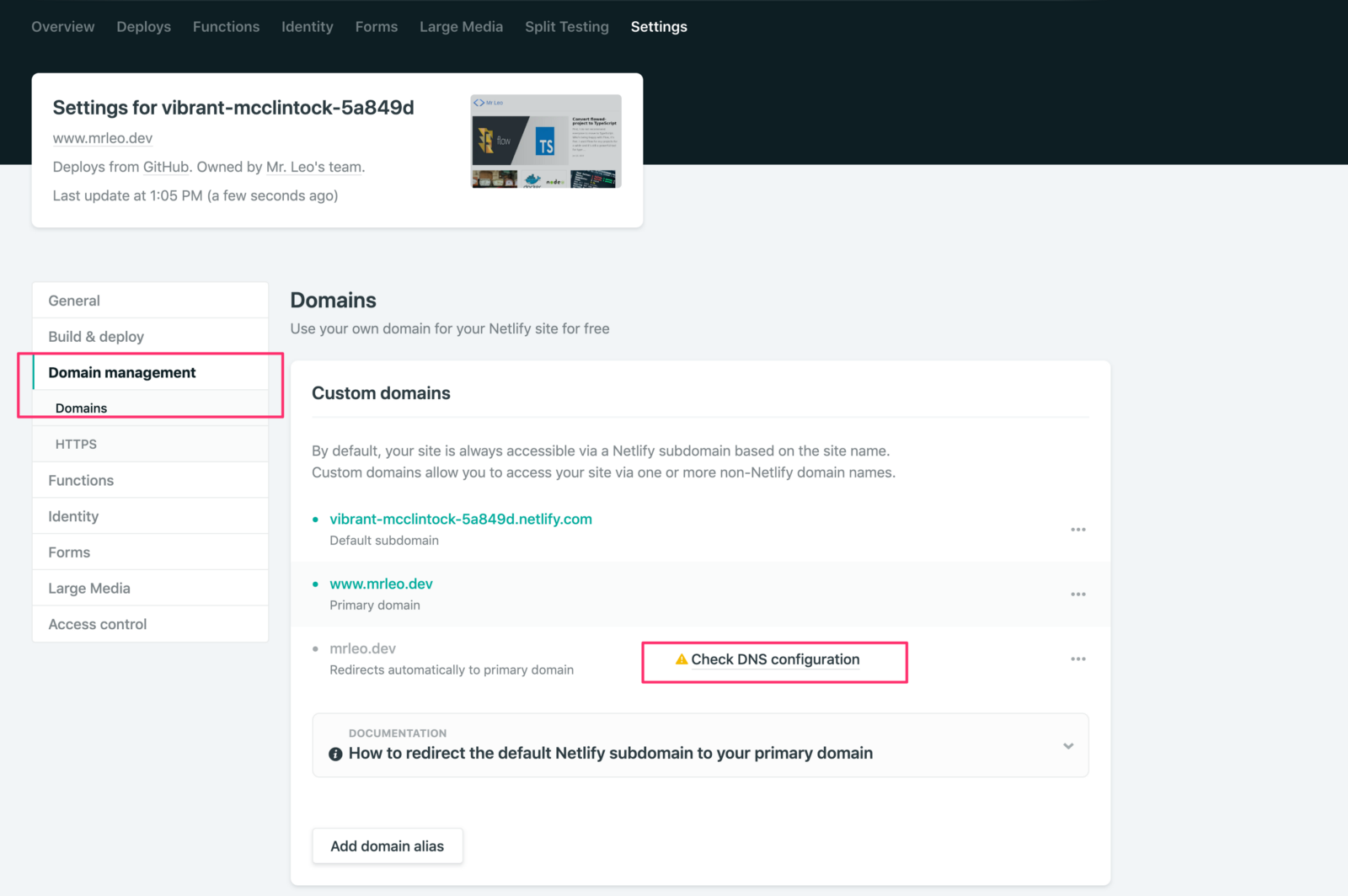Click the Settings for vibrant-mcclintock-5a849d title
This screenshot has width=1348, height=896.
[233, 108]
